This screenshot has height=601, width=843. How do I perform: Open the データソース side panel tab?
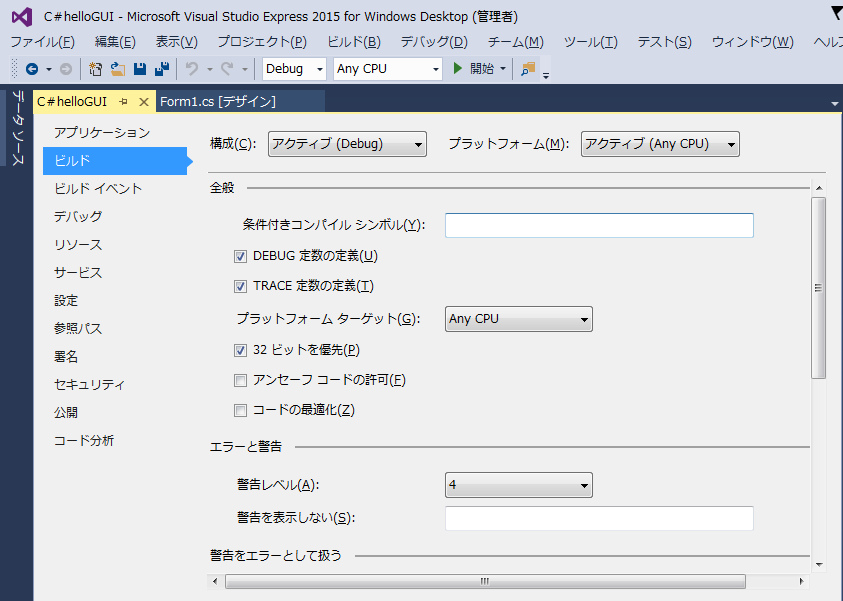(x=18, y=128)
